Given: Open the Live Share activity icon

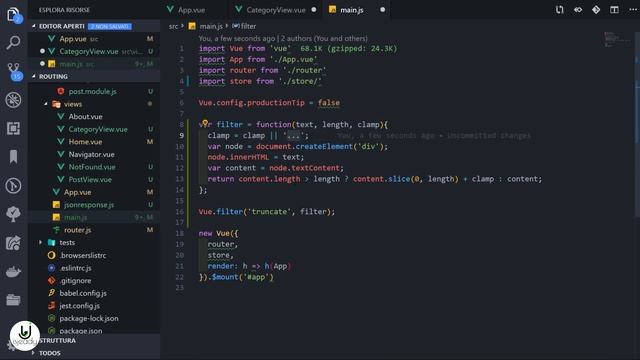Looking at the screenshot, I should 13,243.
